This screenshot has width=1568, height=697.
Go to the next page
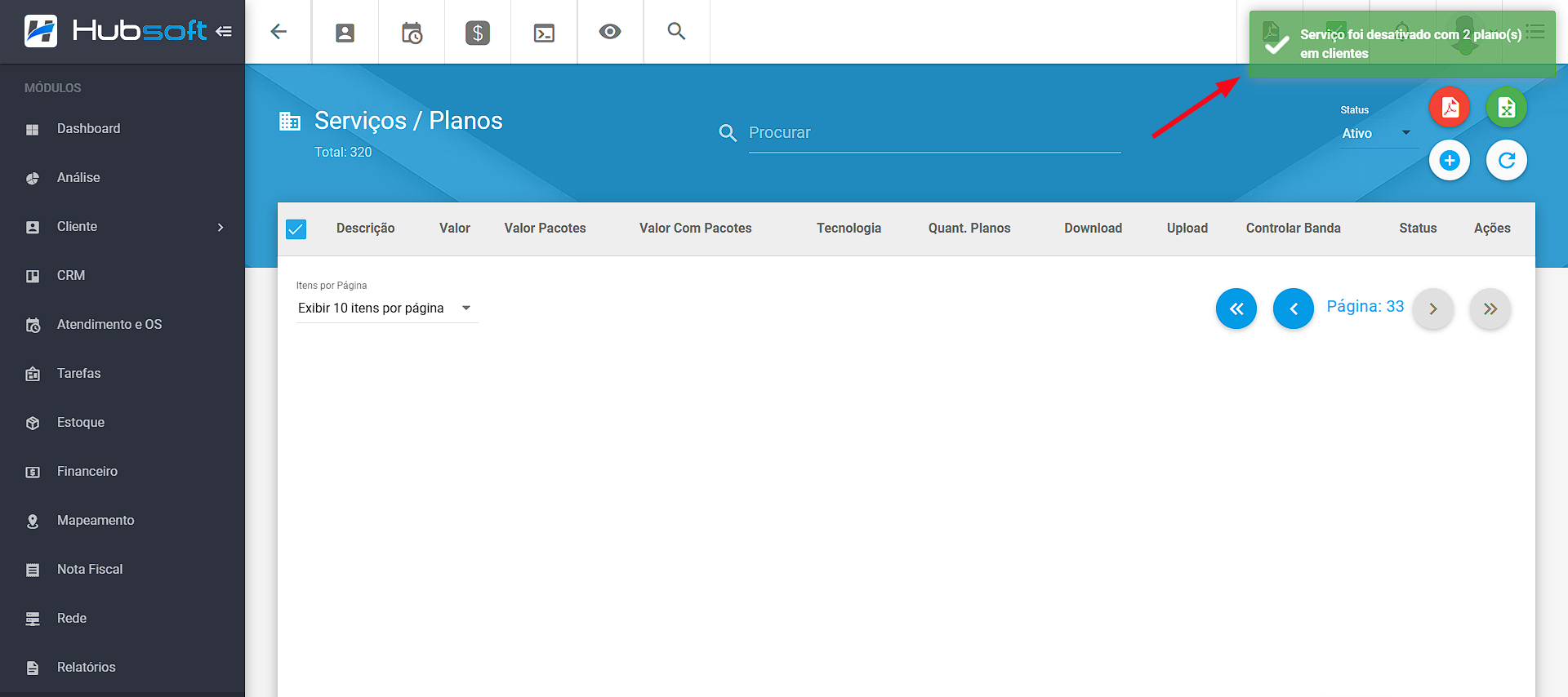(x=1433, y=309)
